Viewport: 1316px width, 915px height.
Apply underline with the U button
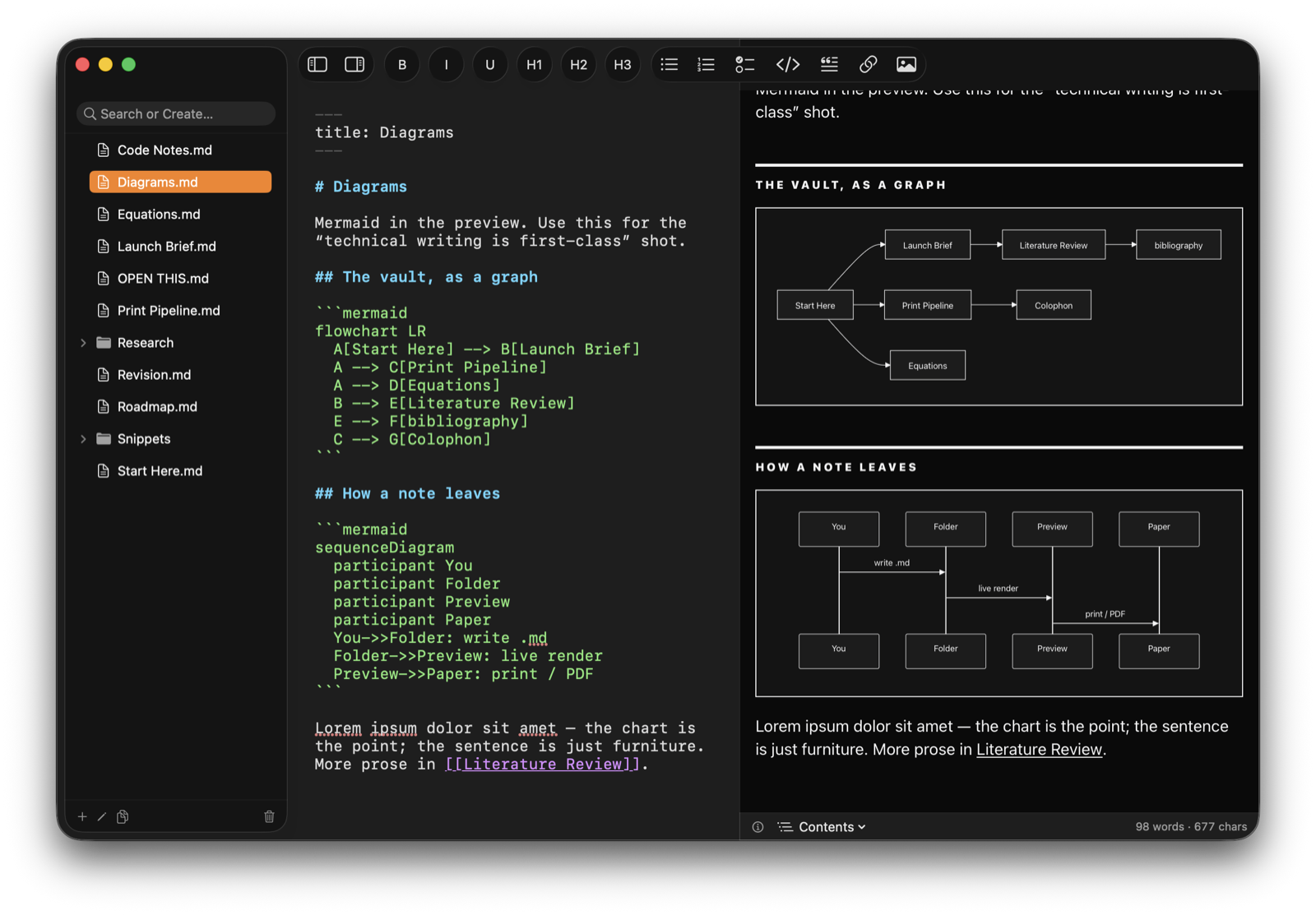[x=490, y=64]
